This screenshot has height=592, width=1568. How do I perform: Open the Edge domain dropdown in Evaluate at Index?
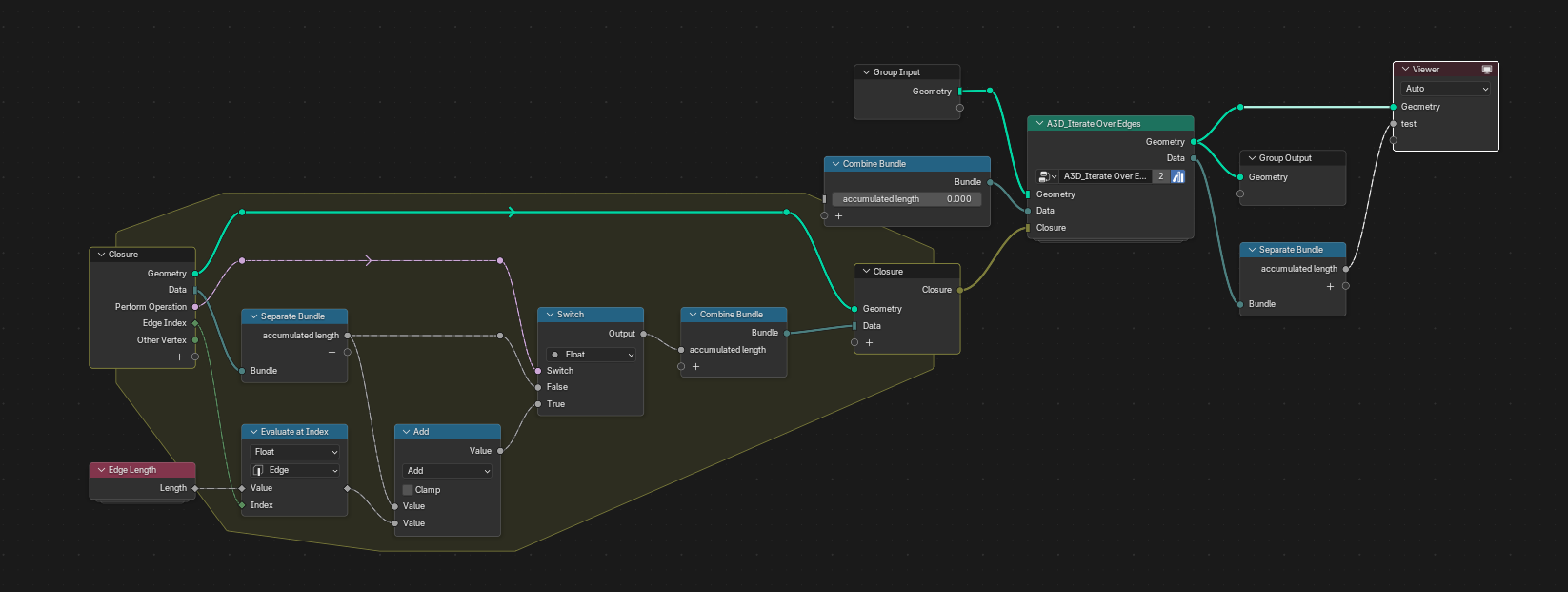[x=295, y=470]
